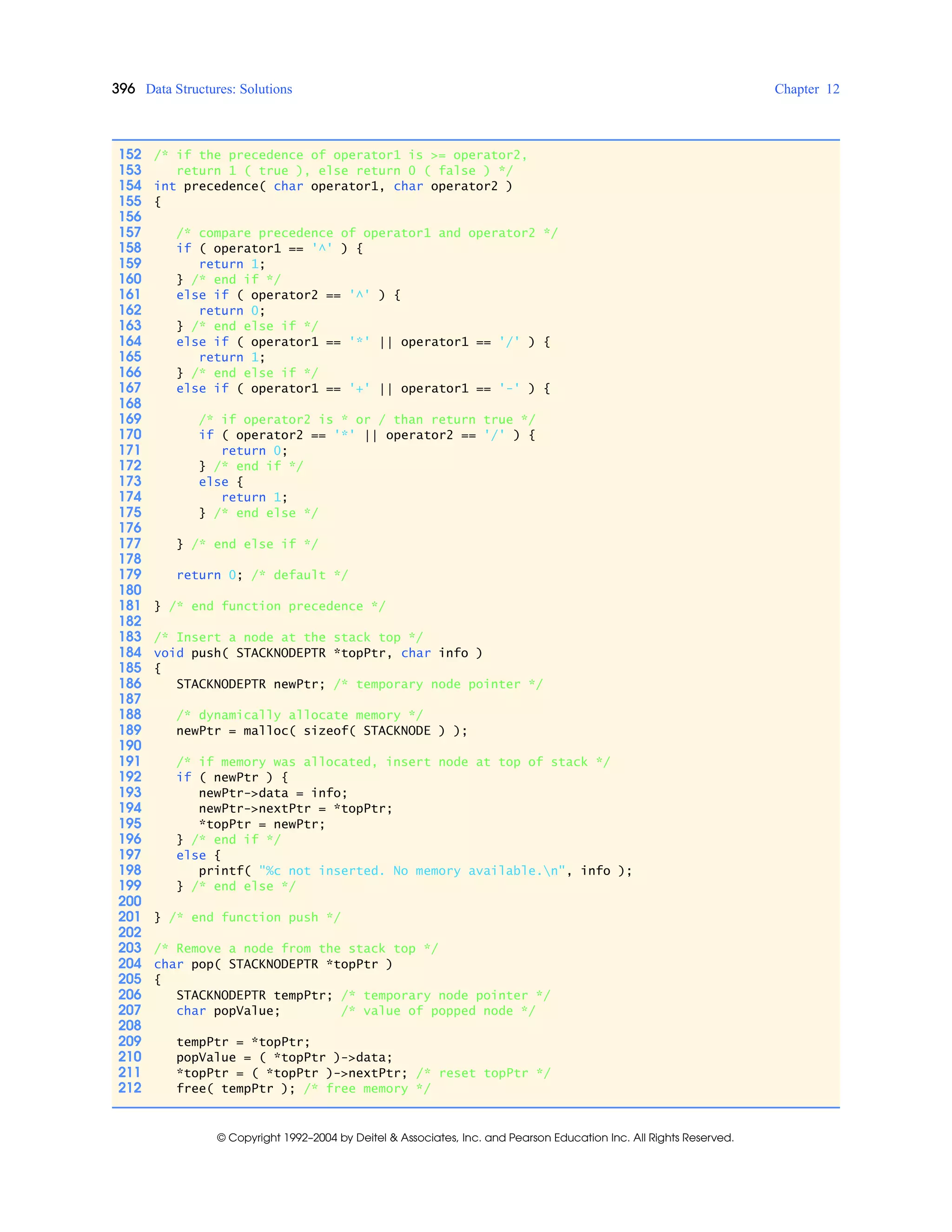Click the header 'Data Structures: Solutions'
Image resolution: width=952 pixels, height=1232 pixels.
[x=219, y=89]
